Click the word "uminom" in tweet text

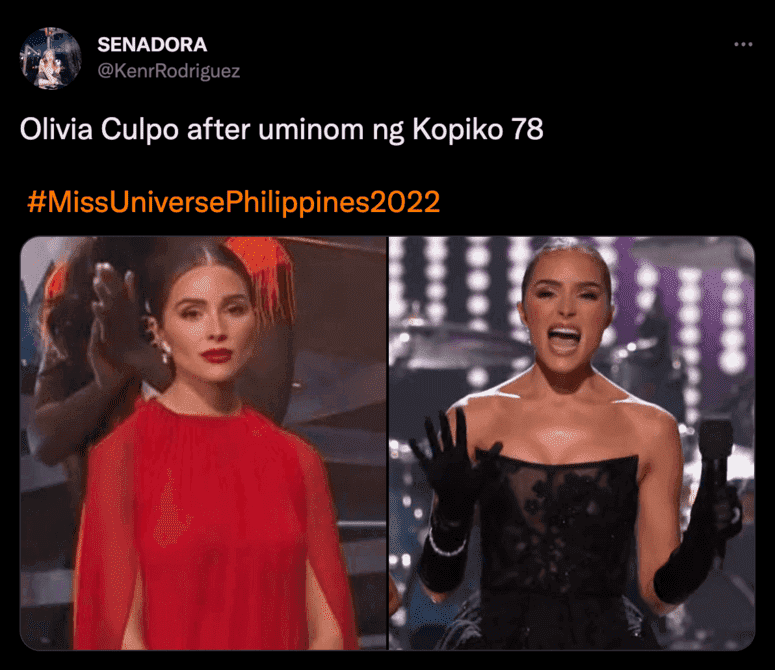(311, 130)
